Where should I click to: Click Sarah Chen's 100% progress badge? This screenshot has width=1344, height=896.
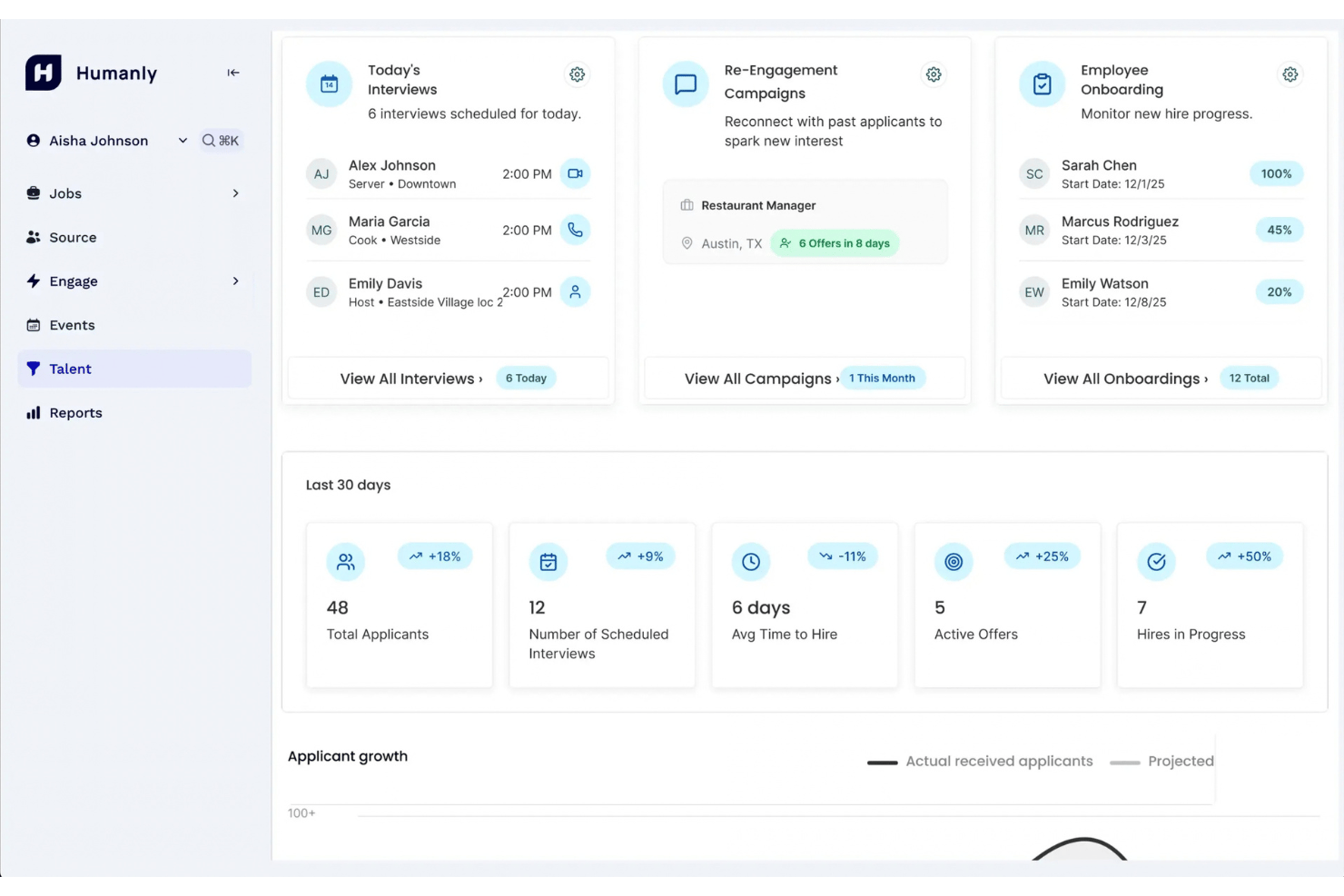pos(1276,173)
